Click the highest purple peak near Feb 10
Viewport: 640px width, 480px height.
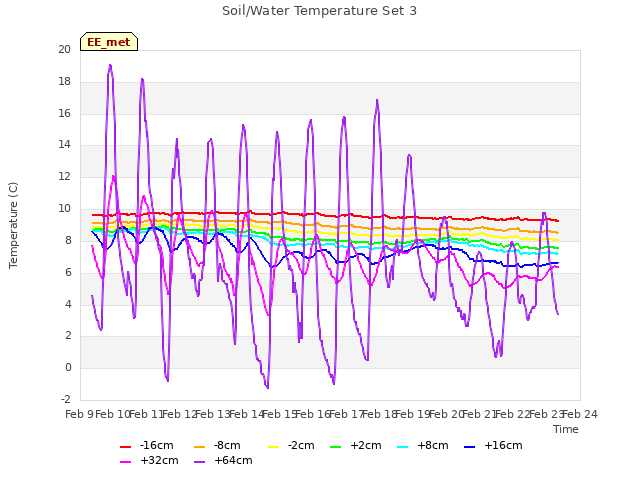pyautogui.click(x=110, y=65)
